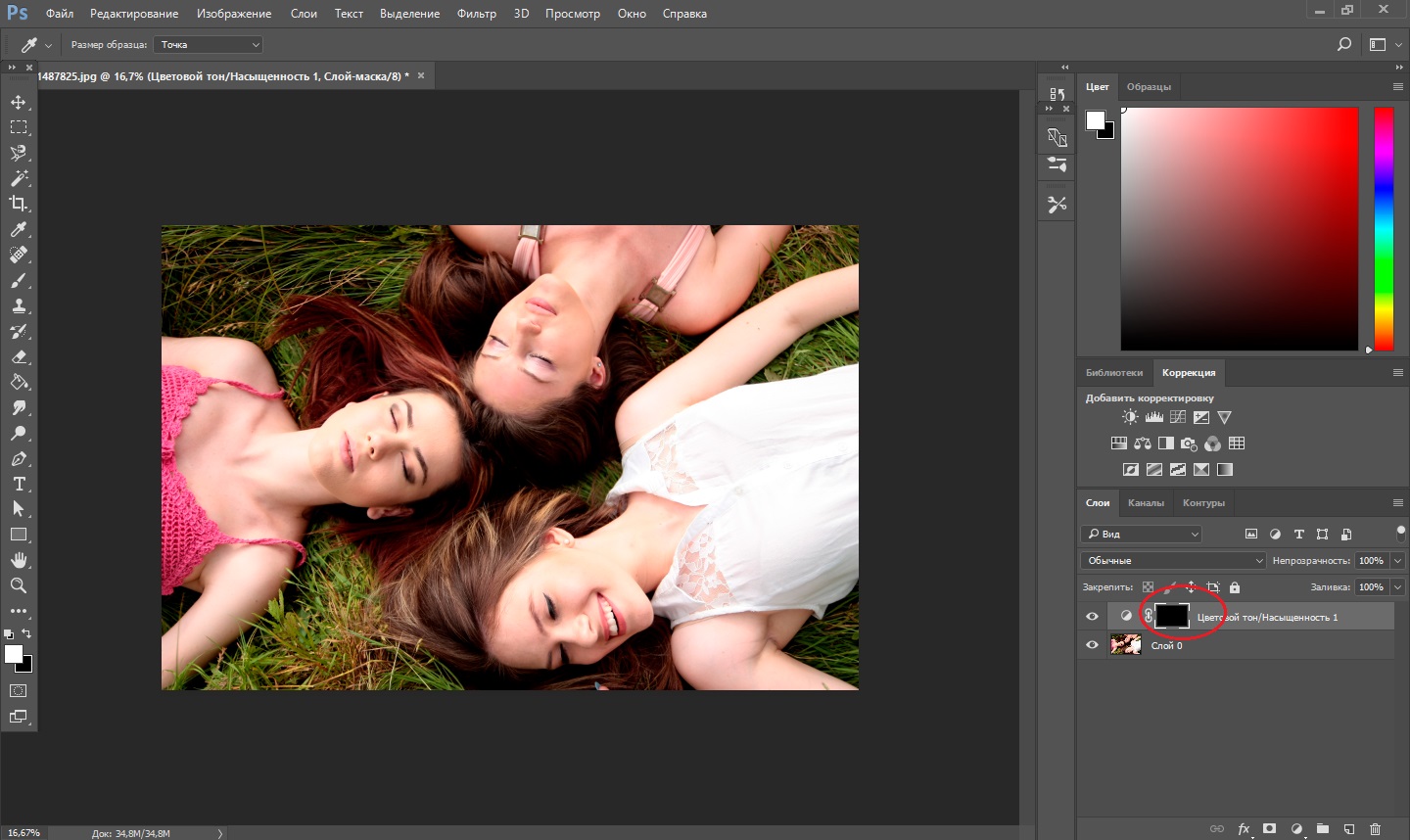This screenshot has width=1410, height=840.
Task: Choose the Hand tool
Action: click(x=19, y=560)
